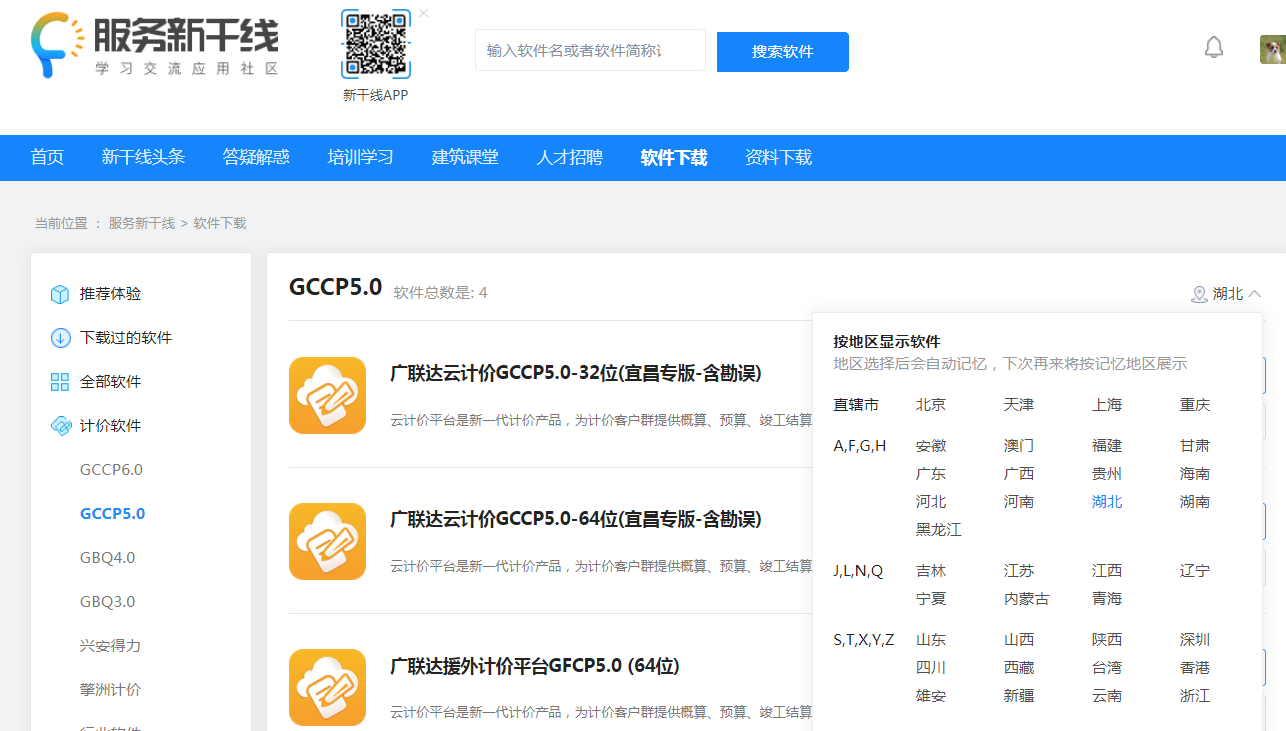Viewport: 1286px width, 731px height.
Task: Click the 服务新干线 site logo
Action: click(155, 46)
